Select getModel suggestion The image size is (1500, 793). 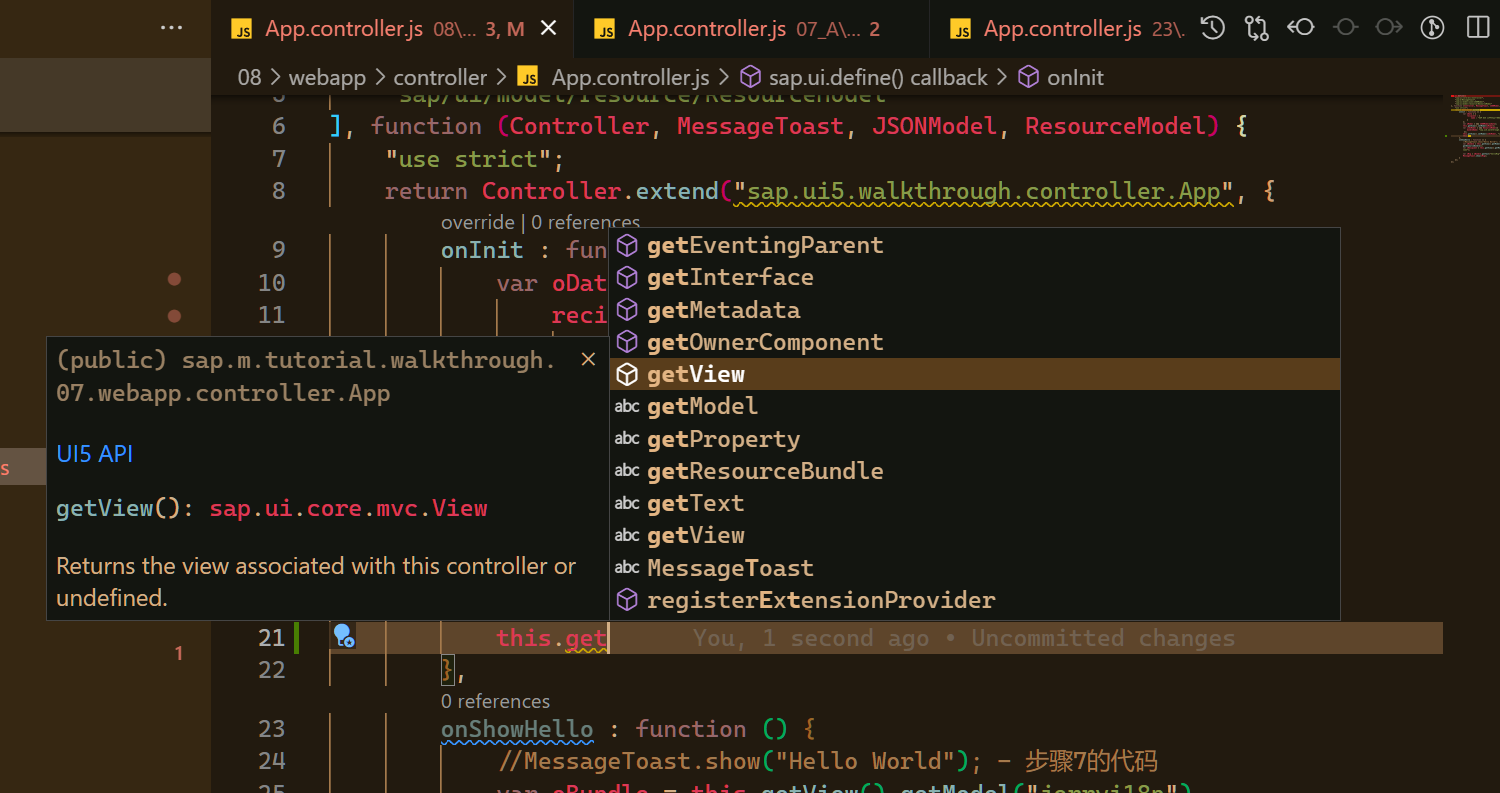point(974,406)
